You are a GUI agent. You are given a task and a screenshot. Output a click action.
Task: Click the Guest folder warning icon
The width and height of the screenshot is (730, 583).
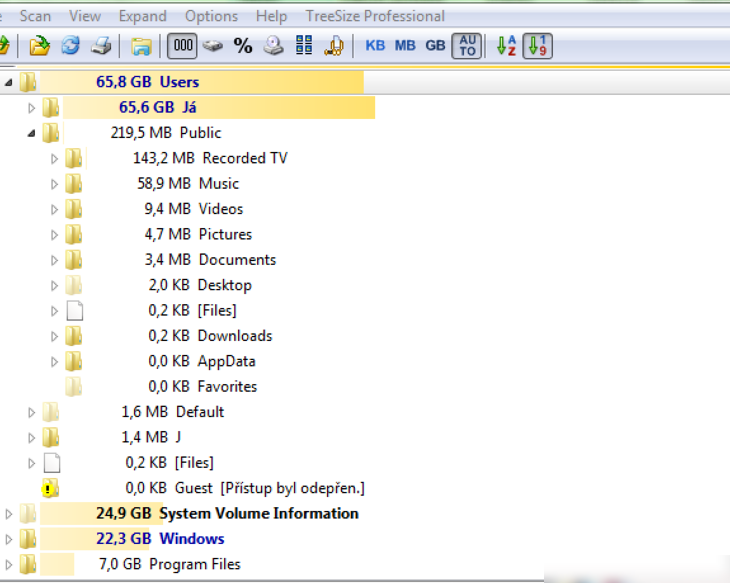[50, 488]
